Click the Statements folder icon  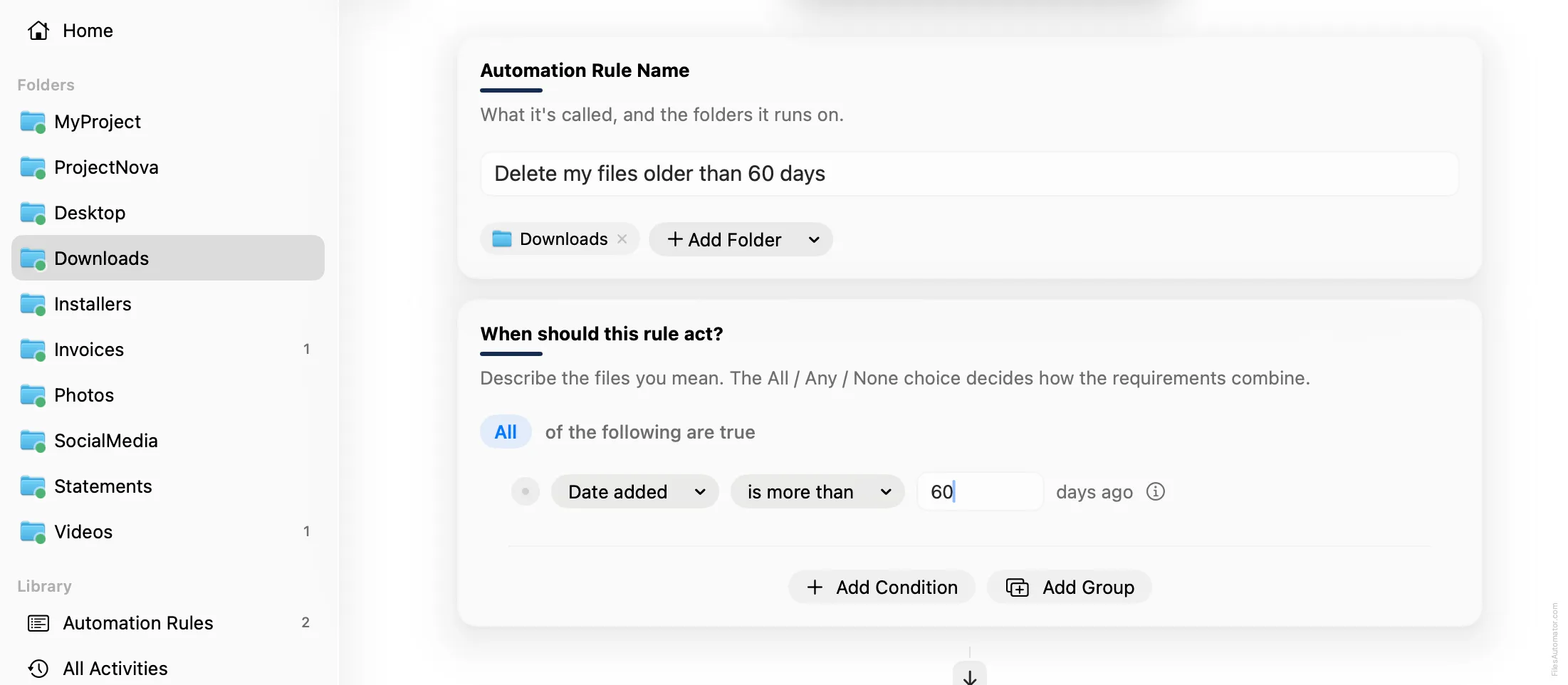33,486
